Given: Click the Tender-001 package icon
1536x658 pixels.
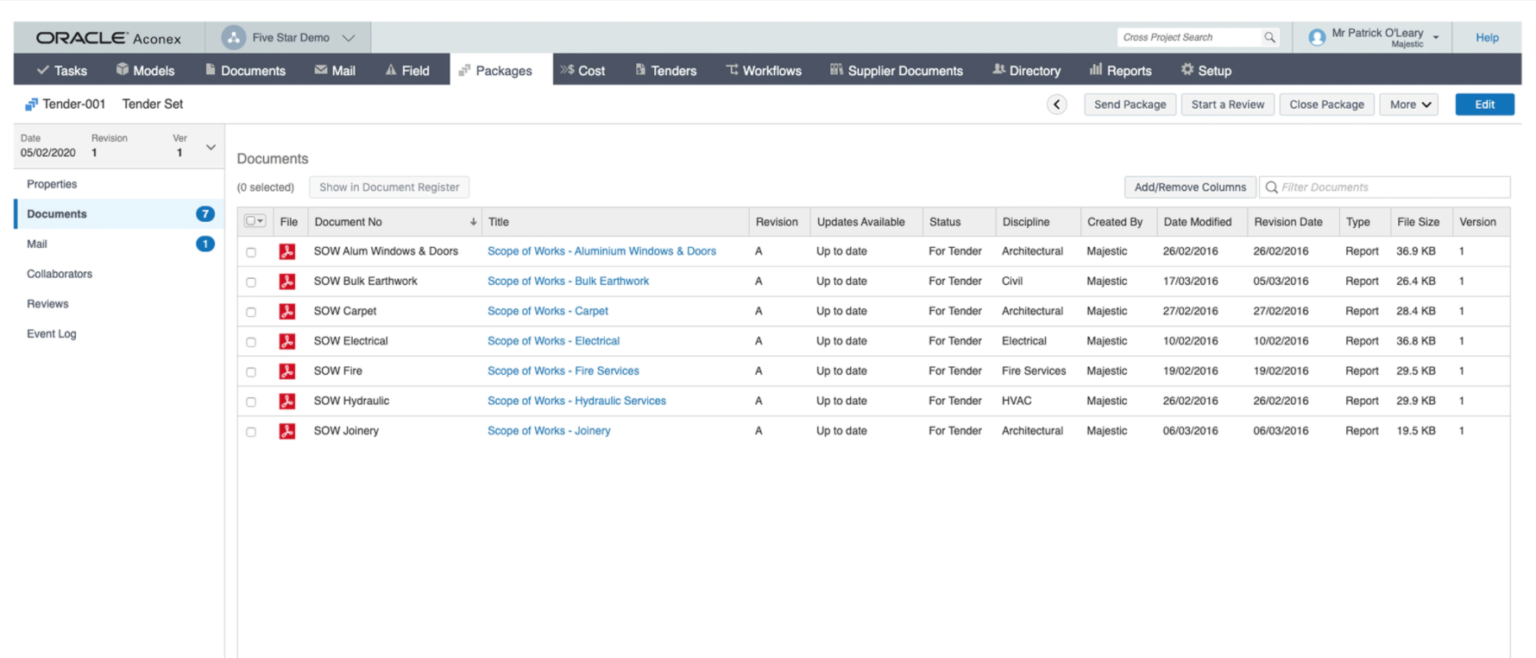Looking at the screenshot, I should coord(31,104).
